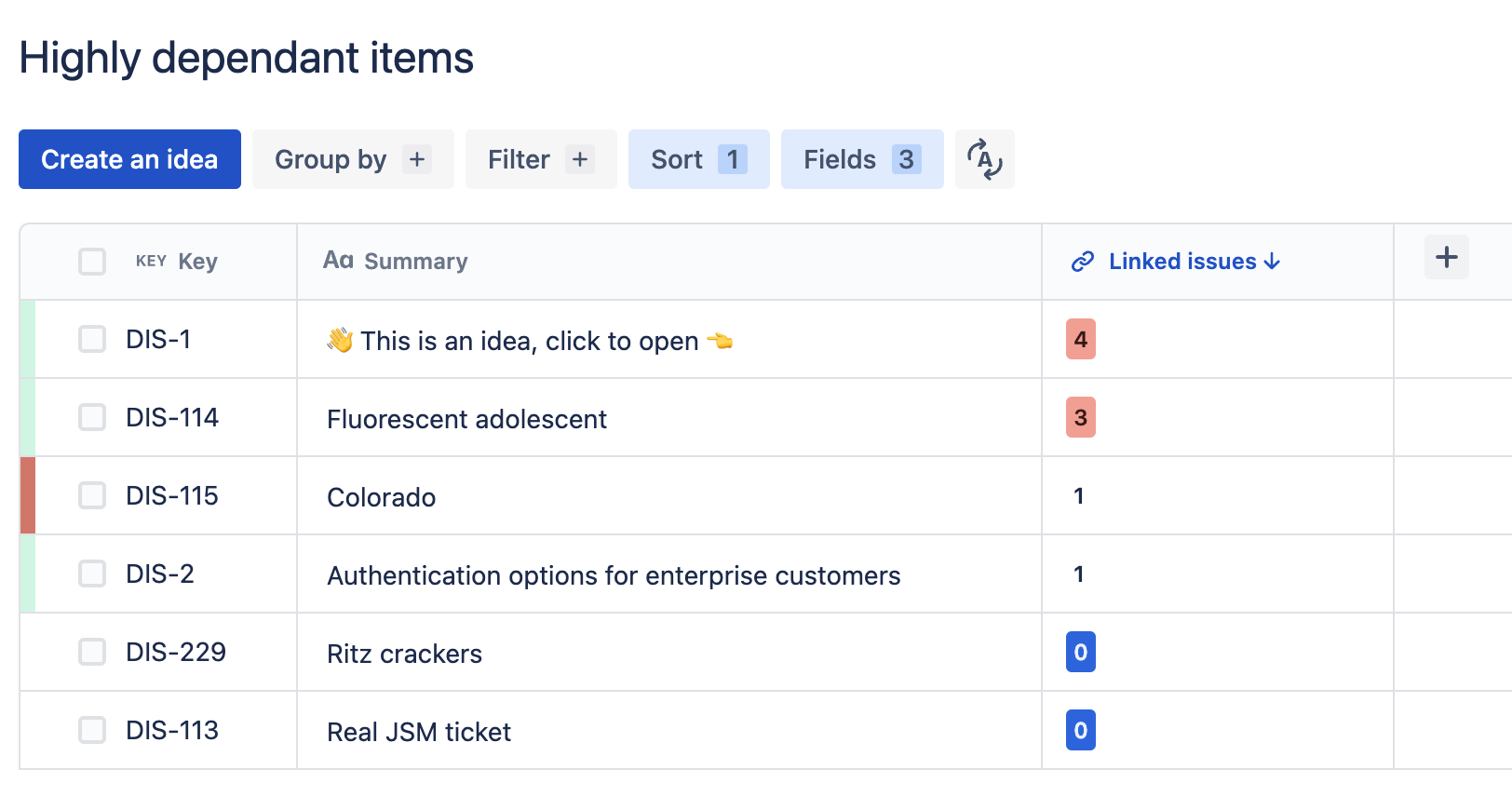Viewport: 1512px width, 810px height.
Task: Toggle the select all checkbox in header
Action: click(x=92, y=262)
